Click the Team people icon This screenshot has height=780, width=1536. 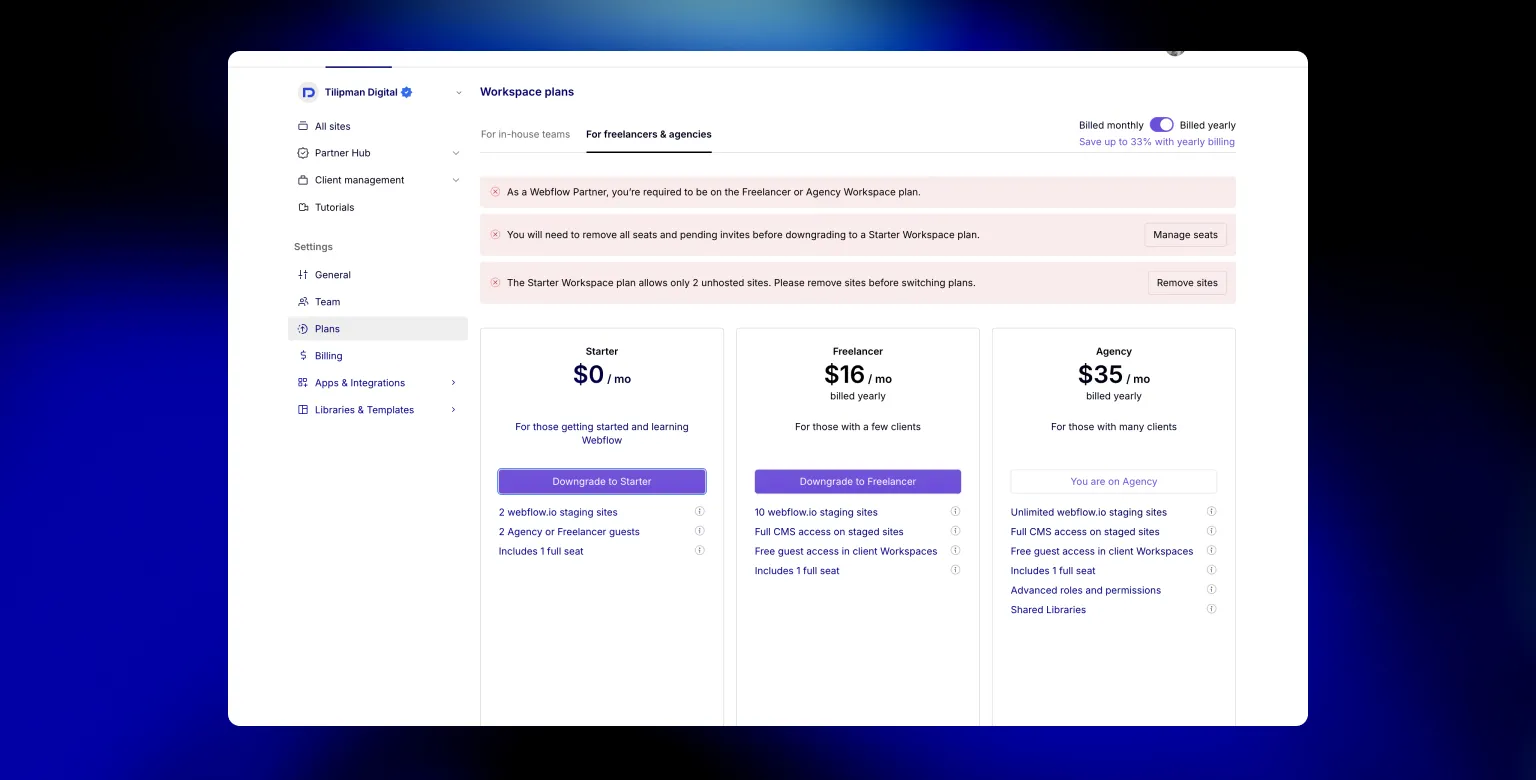(303, 301)
